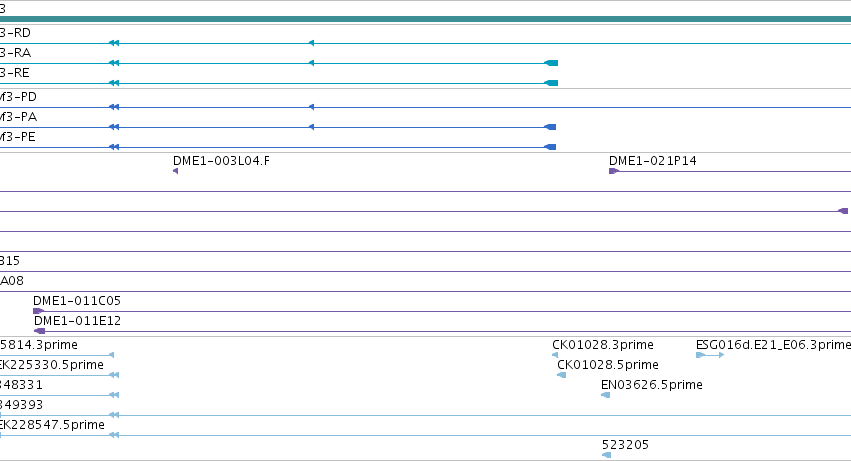This screenshot has height=461, width=851.
Task: Click the 3-RE transcript label
Action: [x=15, y=73]
